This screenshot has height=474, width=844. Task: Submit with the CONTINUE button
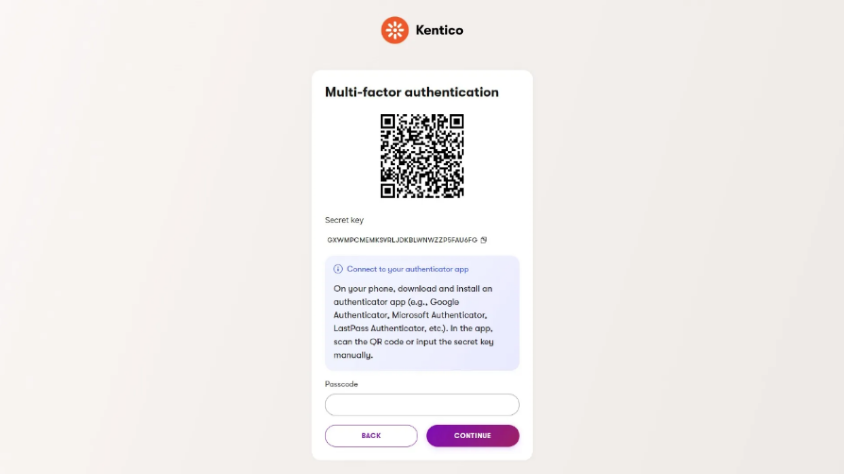pyautogui.click(x=473, y=436)
